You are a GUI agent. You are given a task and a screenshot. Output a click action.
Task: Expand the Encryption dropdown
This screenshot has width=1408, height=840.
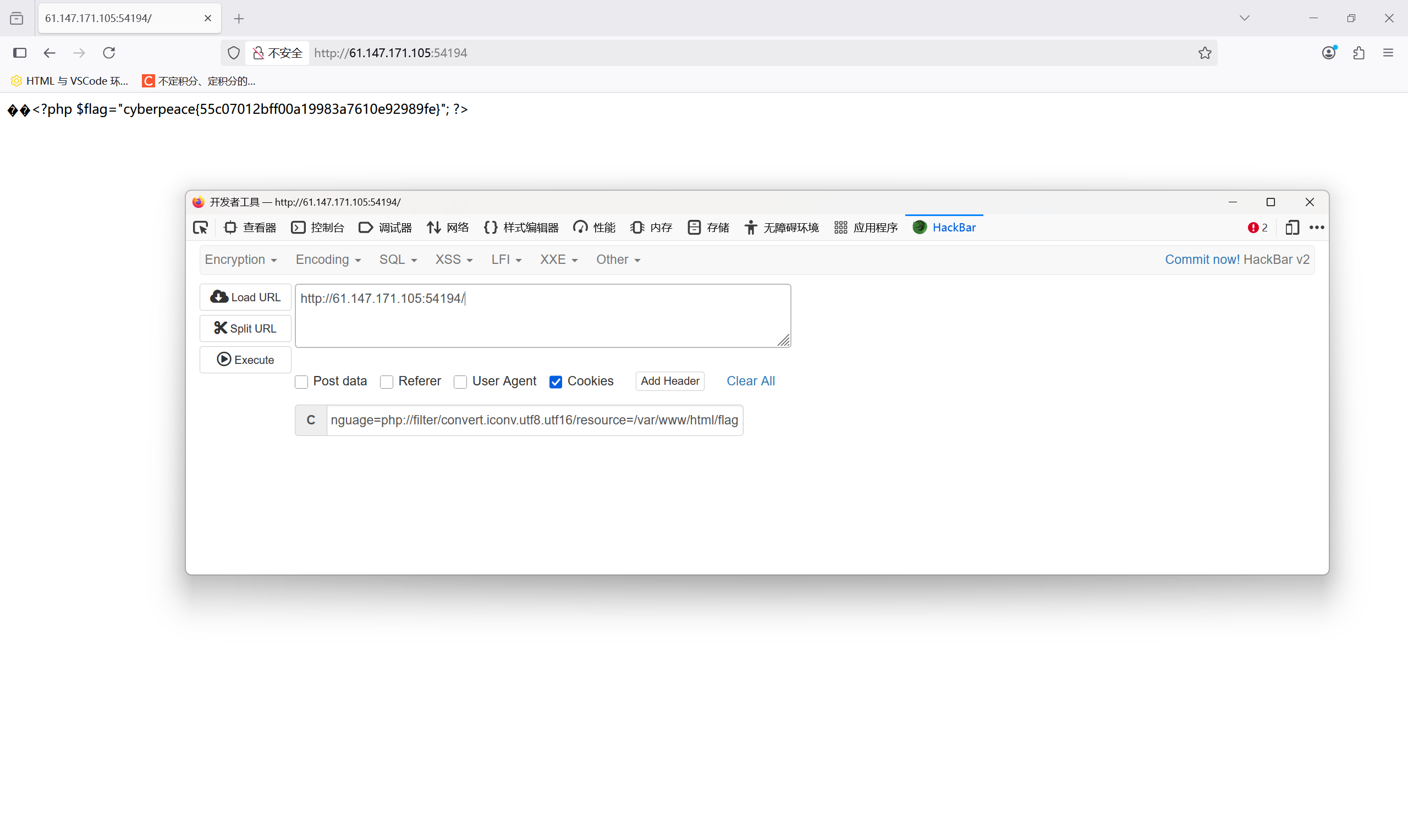[x=240, y=260]
